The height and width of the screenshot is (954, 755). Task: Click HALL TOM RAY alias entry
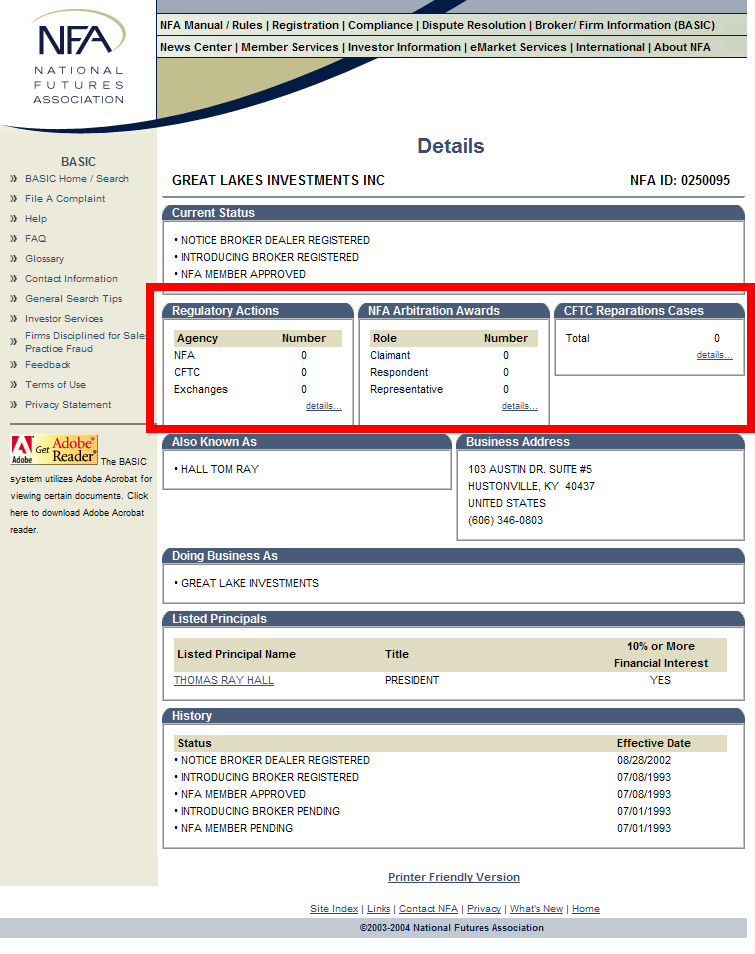click(220, 470)
